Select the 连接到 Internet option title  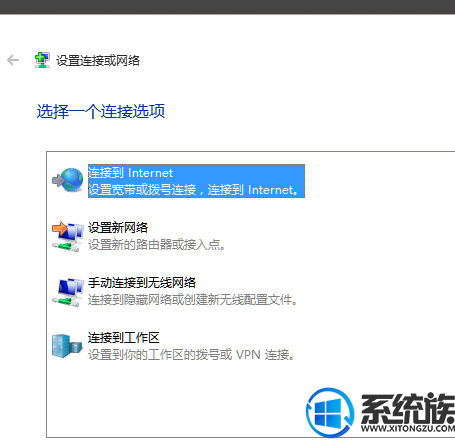pyautogui.click(x=130, y=173)
